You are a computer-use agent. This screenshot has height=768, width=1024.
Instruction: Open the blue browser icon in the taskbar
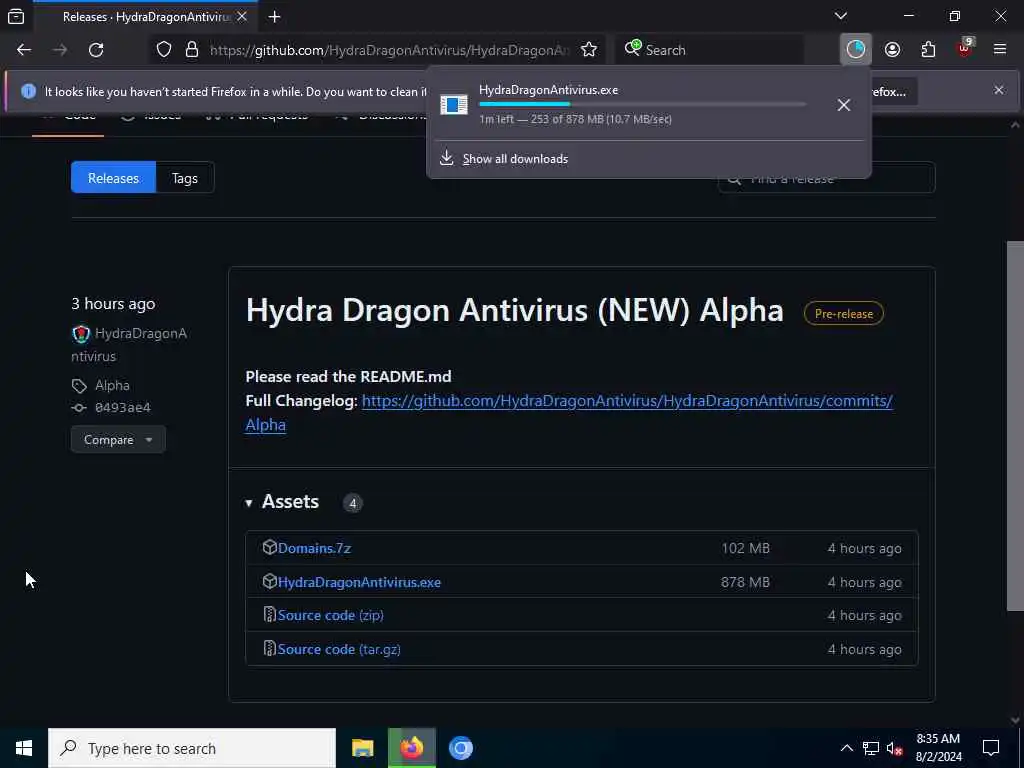coord(460,748)
